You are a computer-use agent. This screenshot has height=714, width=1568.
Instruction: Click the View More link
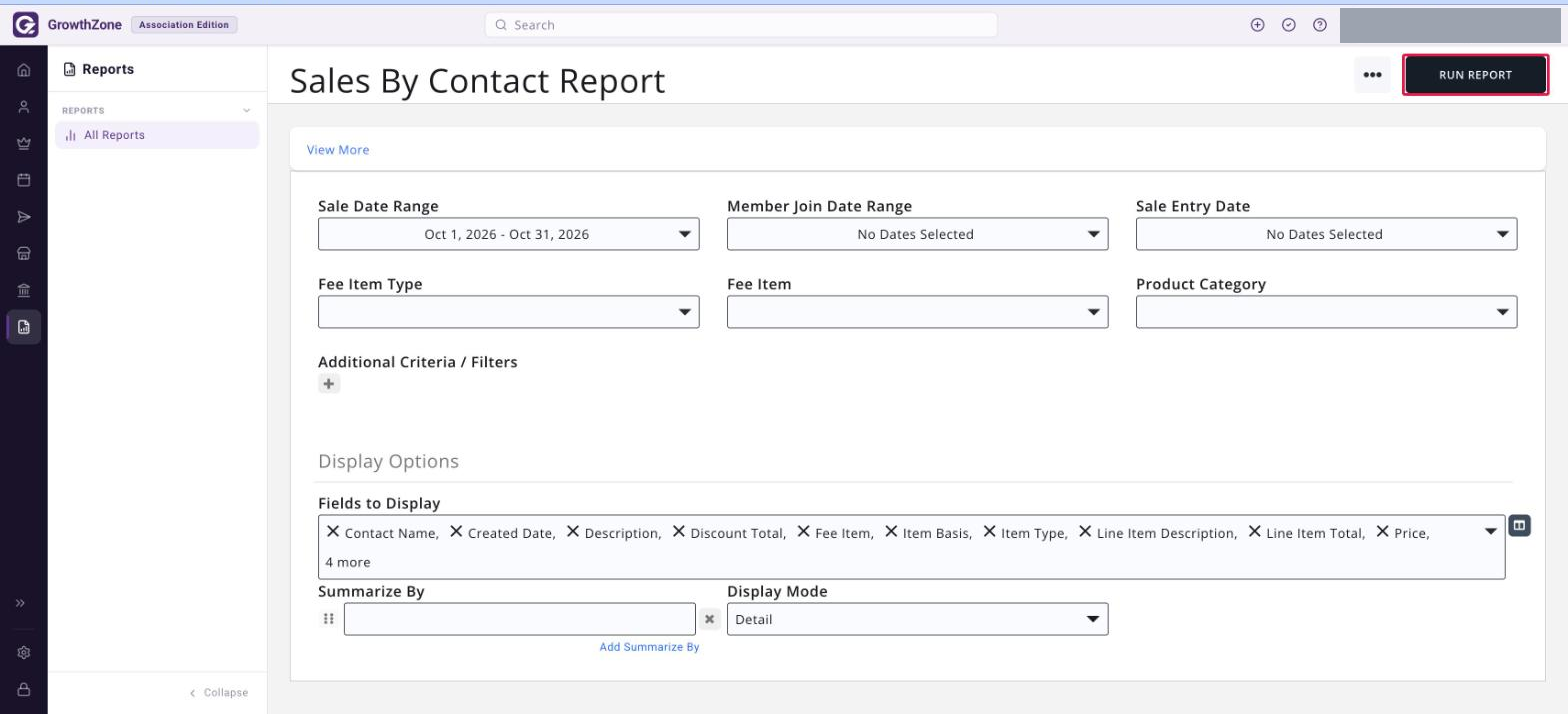pyautogui.click(x=338, y=150)
